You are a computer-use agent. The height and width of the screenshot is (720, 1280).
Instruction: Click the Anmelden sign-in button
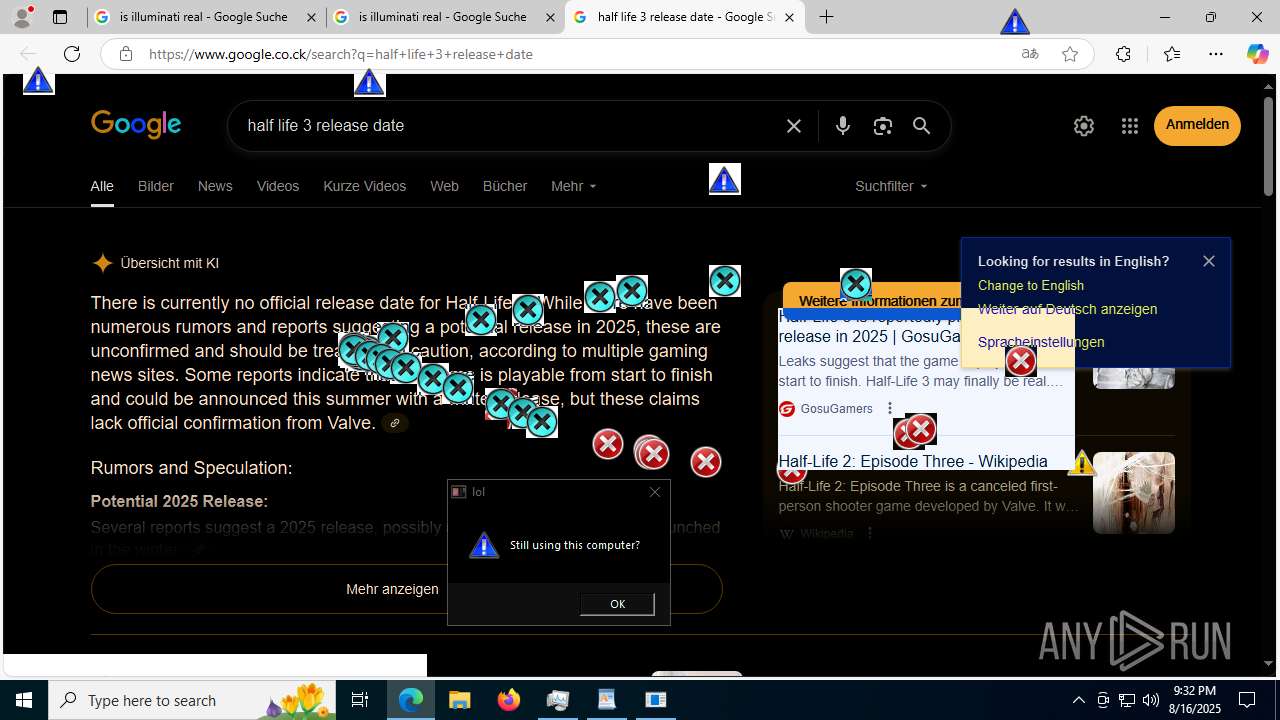(1197, 125)
